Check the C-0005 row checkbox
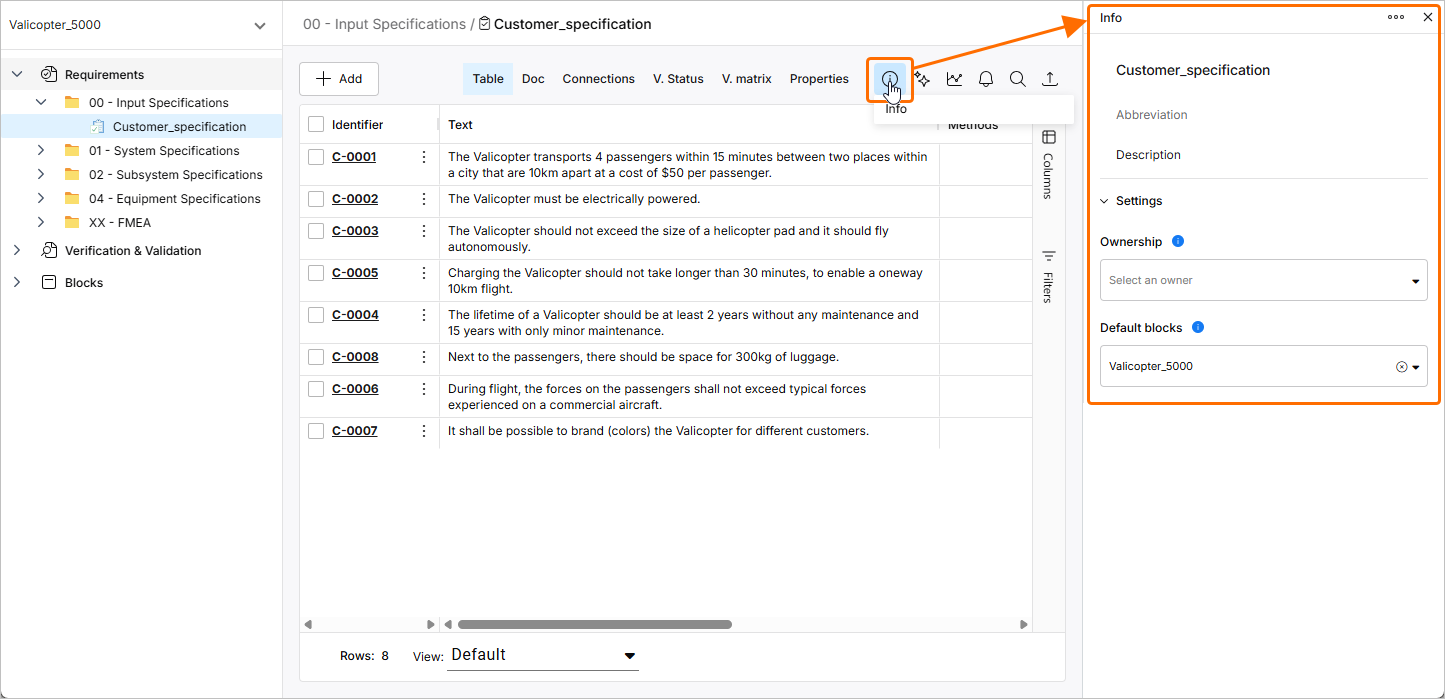 316,273
